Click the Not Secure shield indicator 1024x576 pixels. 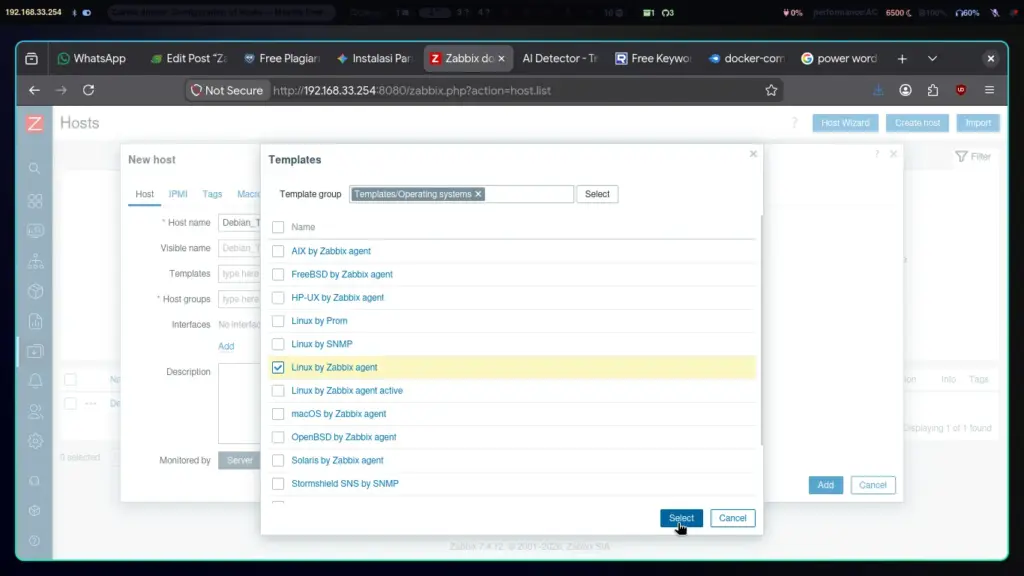coord(227,90)
